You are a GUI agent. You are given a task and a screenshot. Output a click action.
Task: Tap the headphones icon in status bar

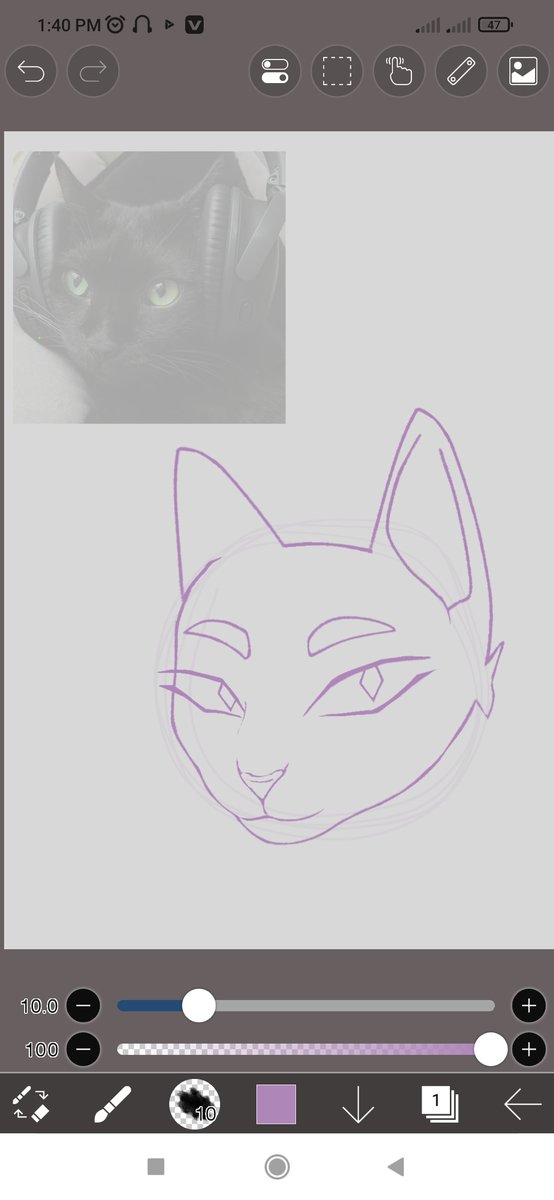pyautogui.click(x=141, y=24)
